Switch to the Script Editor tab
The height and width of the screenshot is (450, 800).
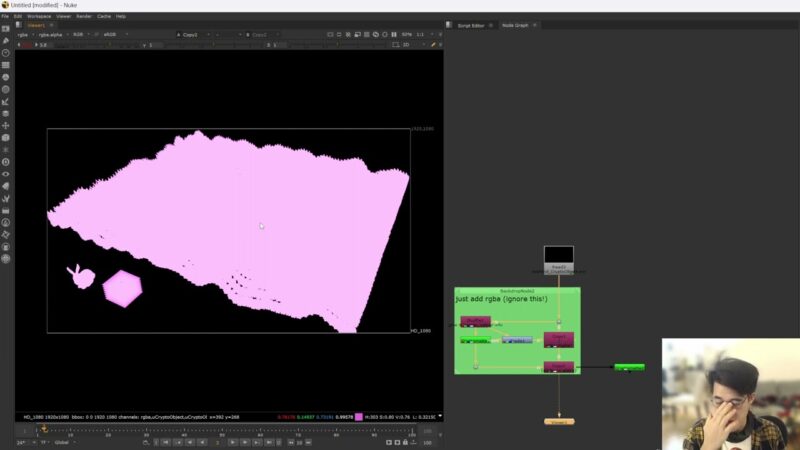pyautogui.click(x=471, y=25)
